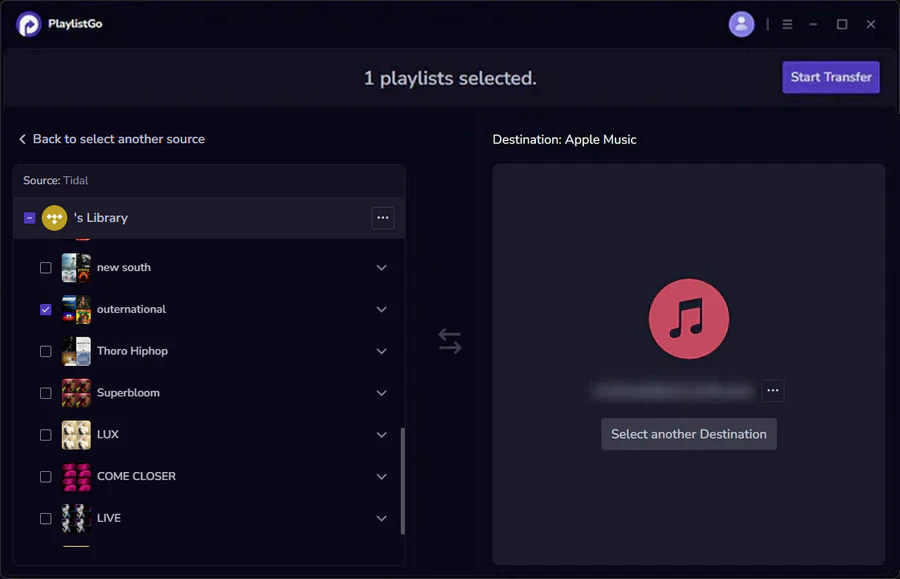Click the Tidal logo icon beside Library
Image resolution: width=900 pixels, height=579 pixels.
click(x=55, y=218)
